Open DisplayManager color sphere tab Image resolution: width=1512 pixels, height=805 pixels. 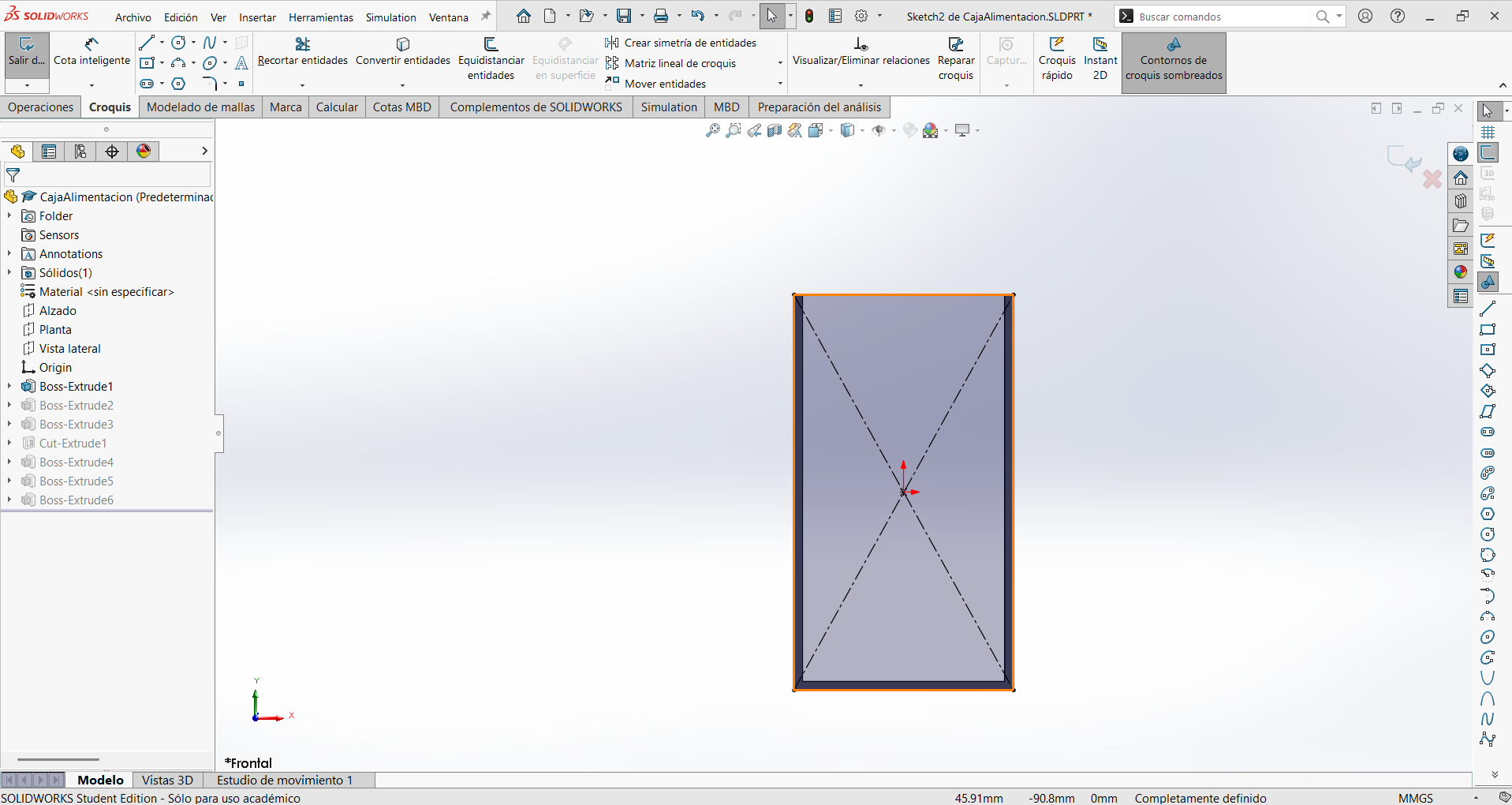(144, 152)
